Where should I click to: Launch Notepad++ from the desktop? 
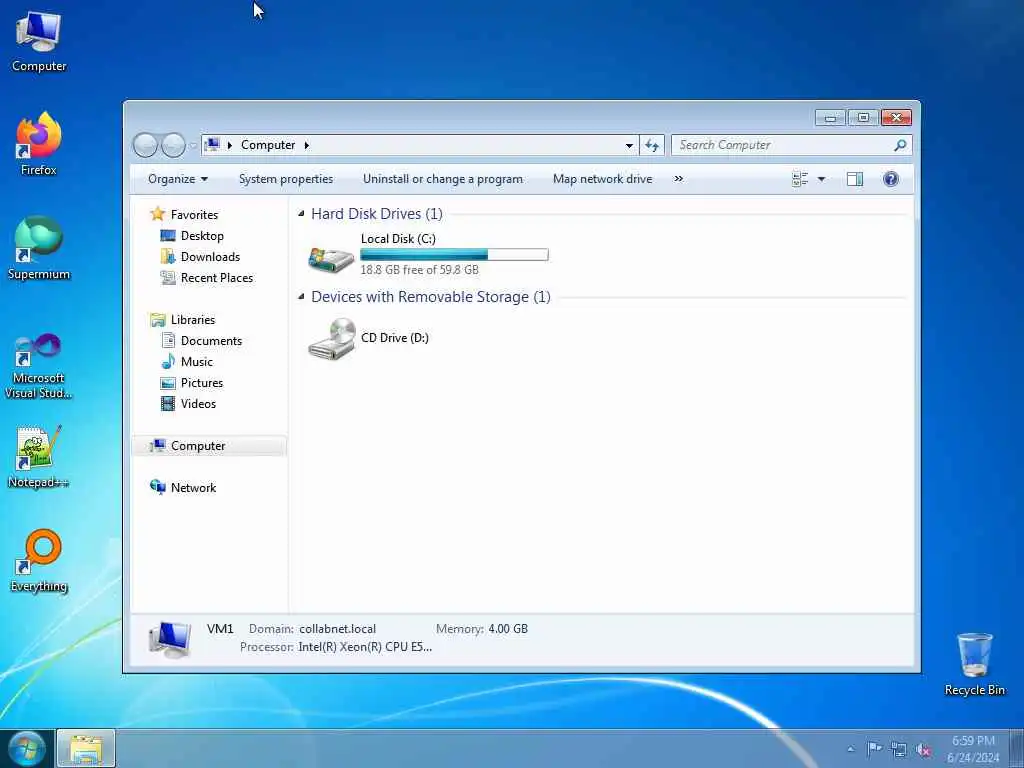[x=39, y=457]
